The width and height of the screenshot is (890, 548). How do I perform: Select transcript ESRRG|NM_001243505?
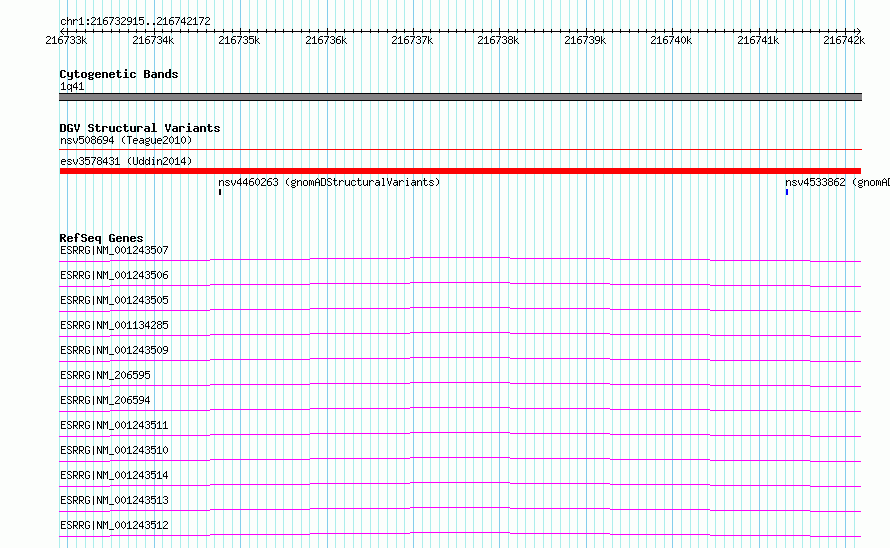[x=114, y=300]
